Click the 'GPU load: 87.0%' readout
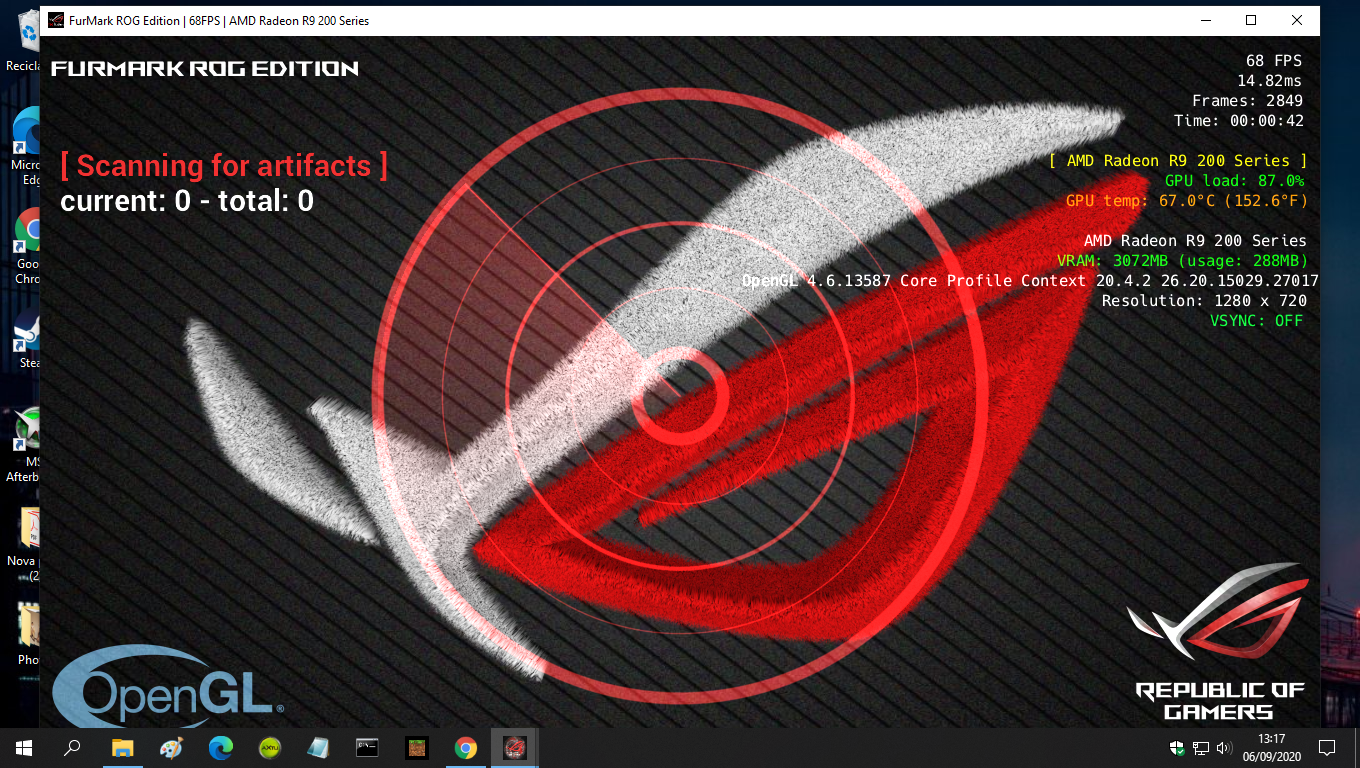The height and width of the screenshot is (768, 1360). [1235, 181]
